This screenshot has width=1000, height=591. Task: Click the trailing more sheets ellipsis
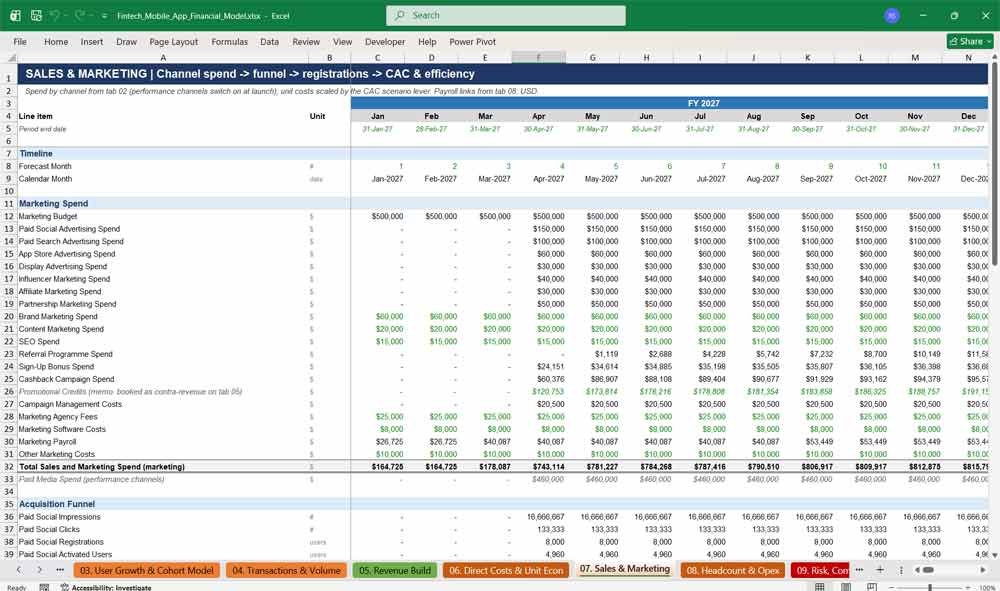click(x=859, y=570)
